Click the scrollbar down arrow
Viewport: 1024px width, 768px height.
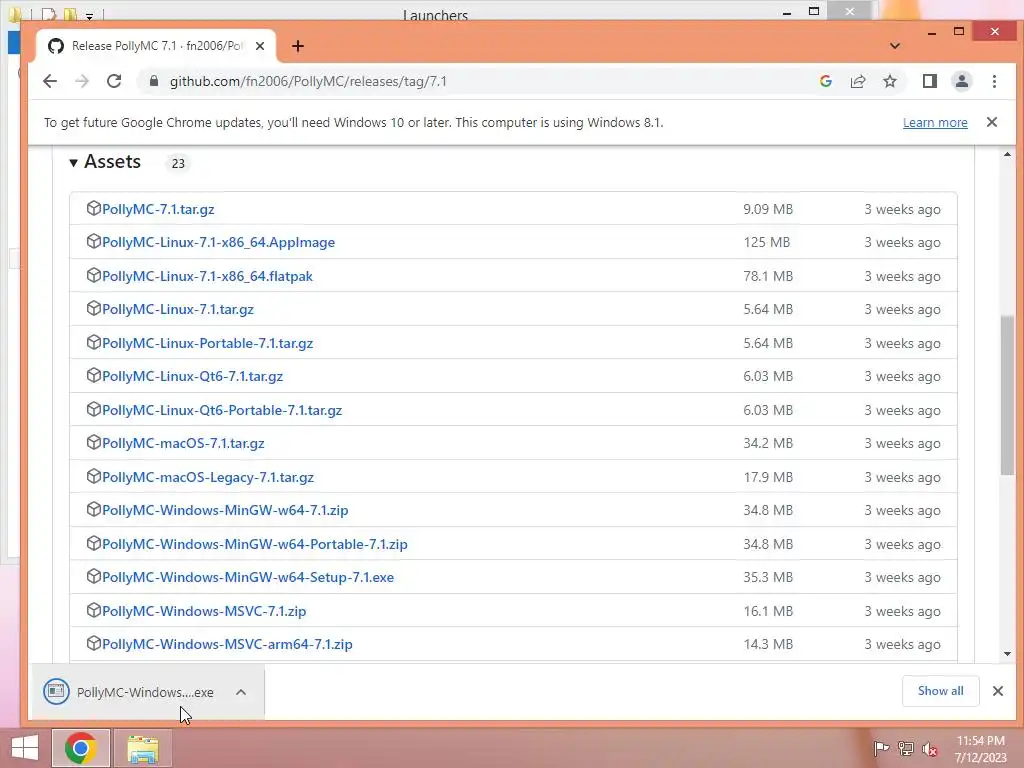click(1007, 654)
